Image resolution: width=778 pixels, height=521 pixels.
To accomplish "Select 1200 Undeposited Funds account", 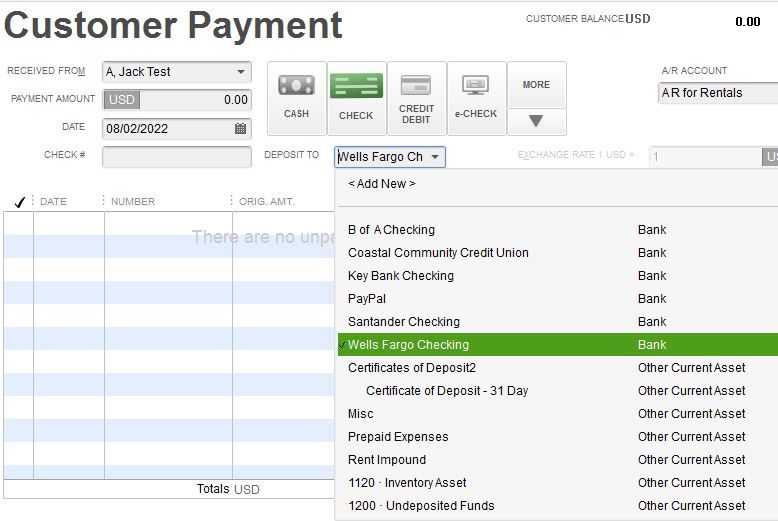I will tap(558, 506).
